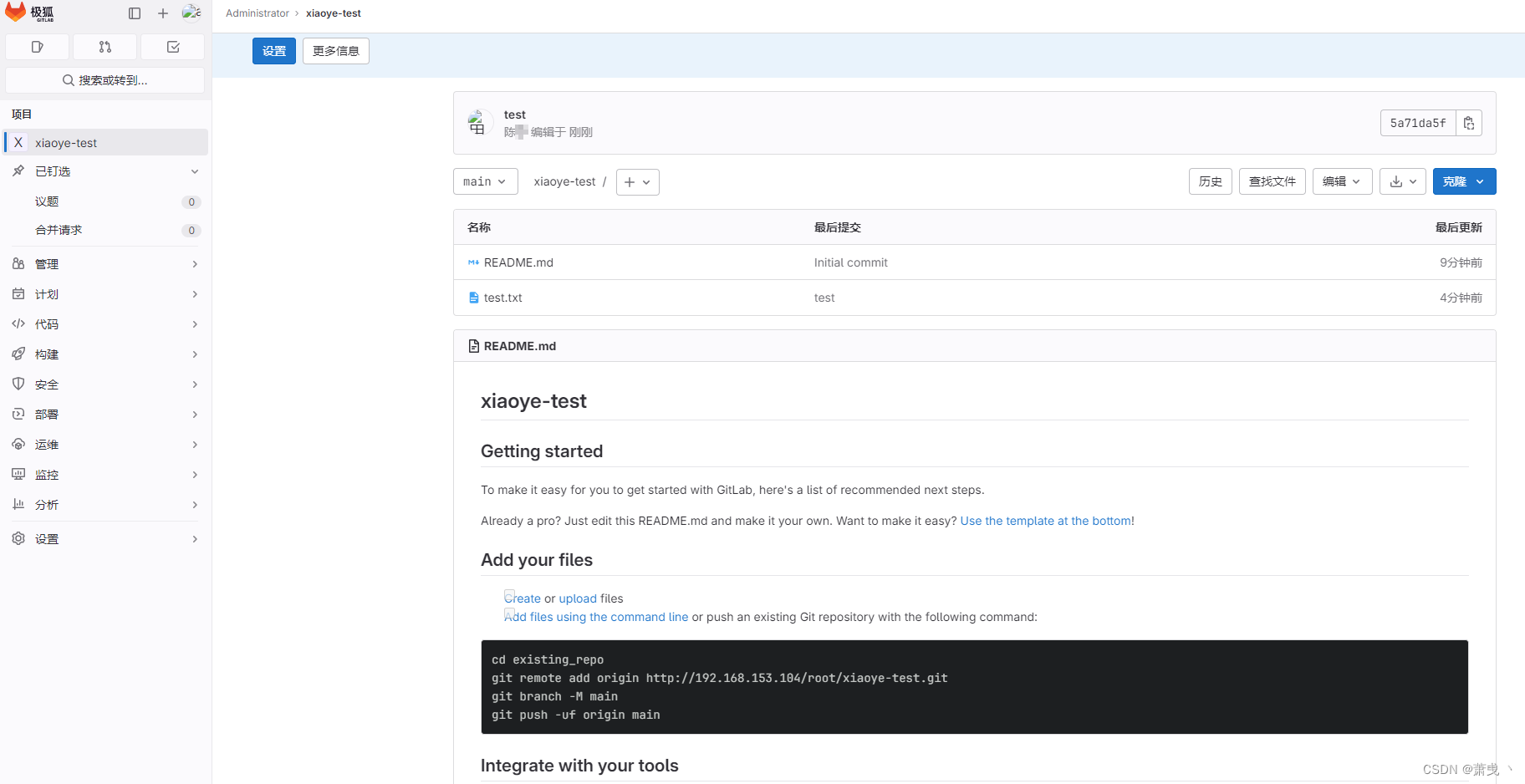Expand the Operate (运维) sidebar menu
Screen dimensions: 1525x784
(105, 445)
